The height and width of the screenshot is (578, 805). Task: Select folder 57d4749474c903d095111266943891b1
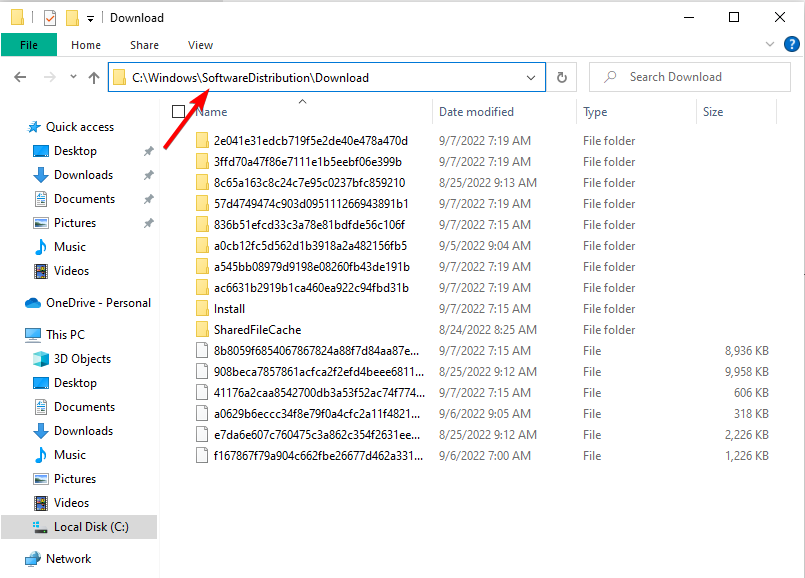(x=311, y=204)
